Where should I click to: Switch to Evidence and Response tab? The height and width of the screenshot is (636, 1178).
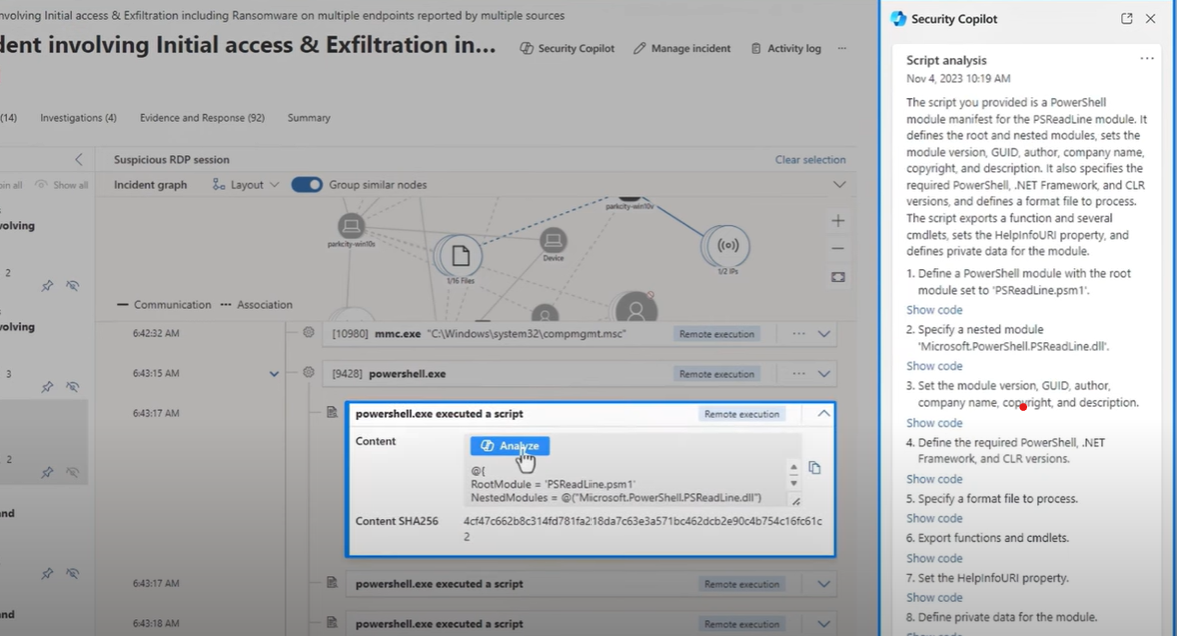coord(201,118)
